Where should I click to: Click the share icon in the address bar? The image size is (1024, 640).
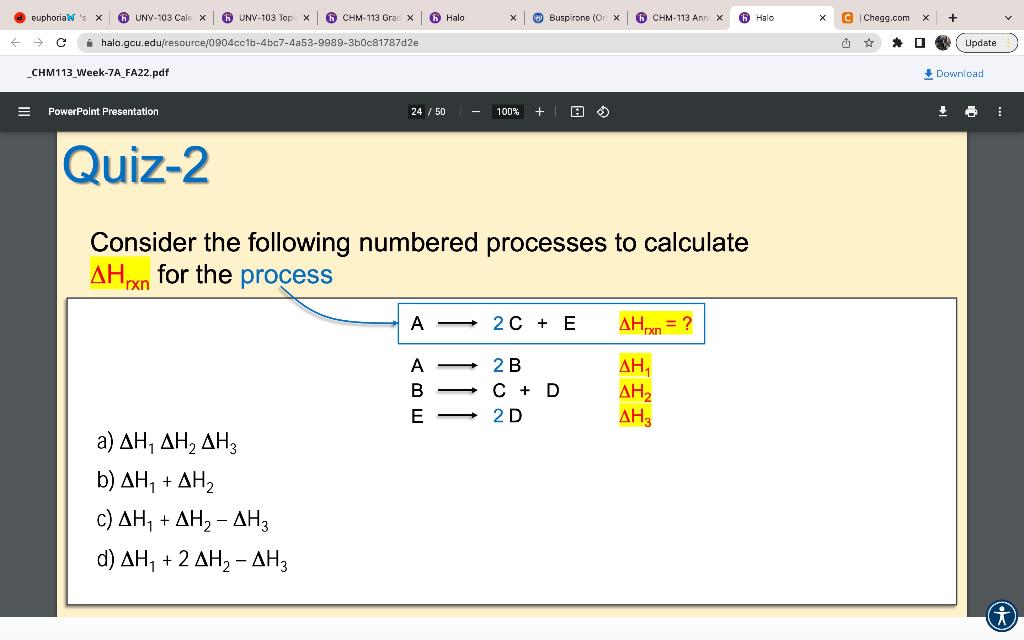click(x=847, y=43)
